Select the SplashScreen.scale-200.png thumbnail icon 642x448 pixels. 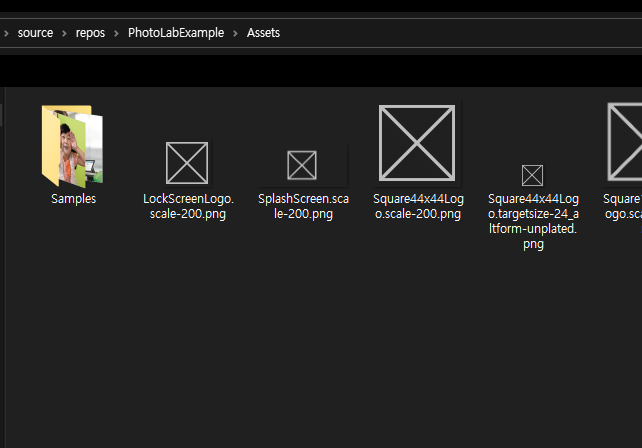[302, 165]
